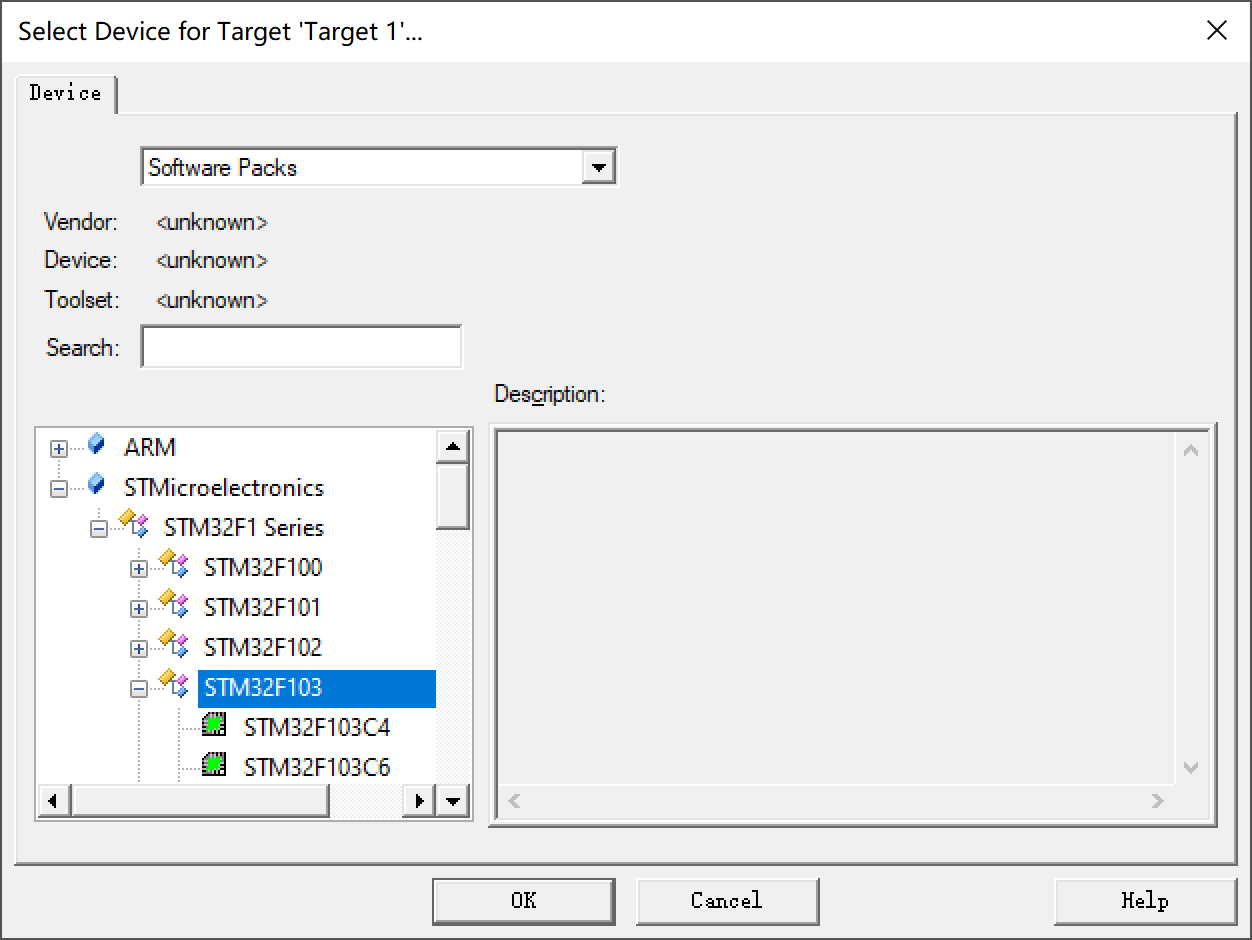Open the Software Packs dropdown

(598, 167)
